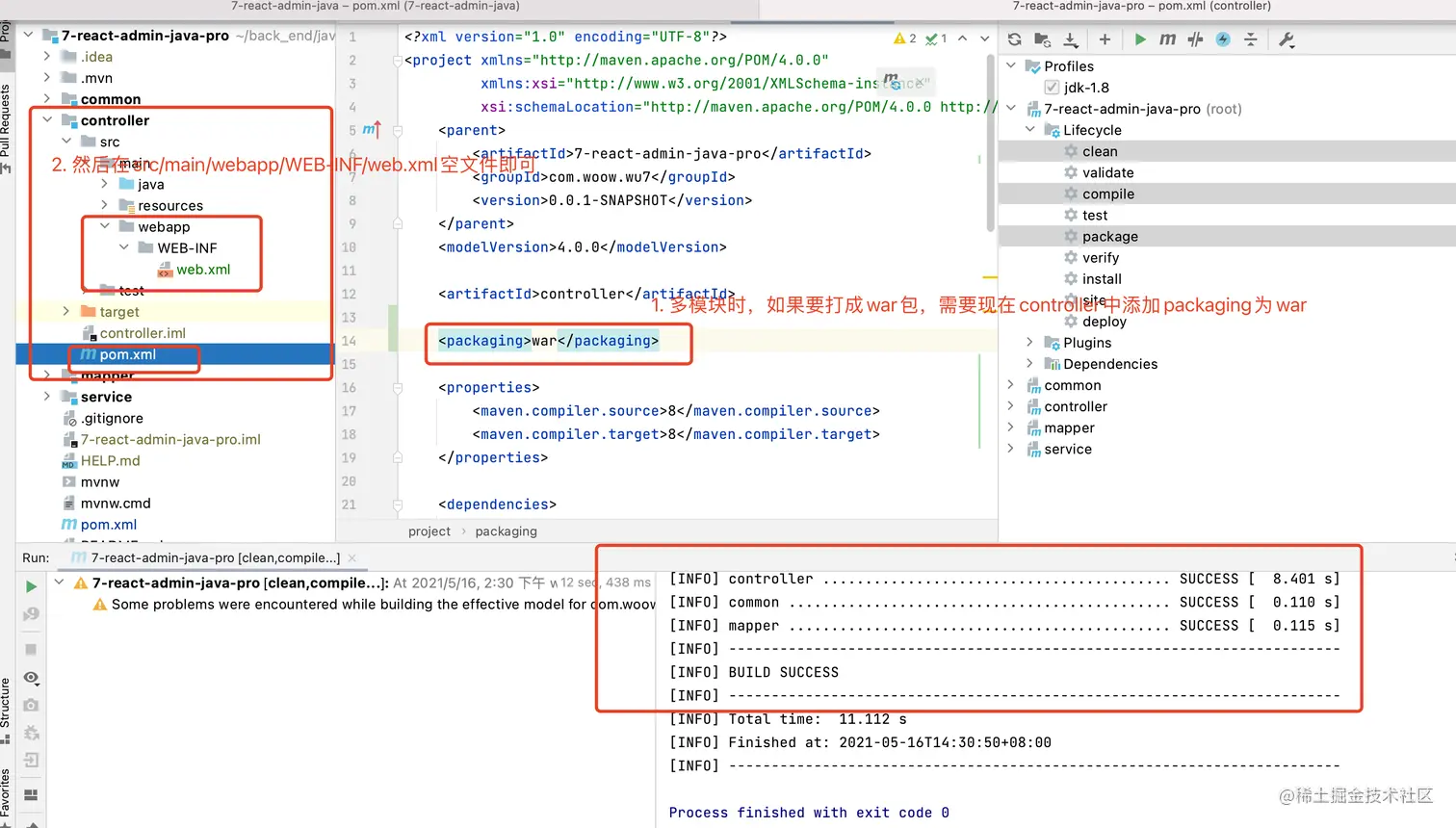Collapse webapp folder in project tree
The image size is (1456, 828).
click(105, 226)
